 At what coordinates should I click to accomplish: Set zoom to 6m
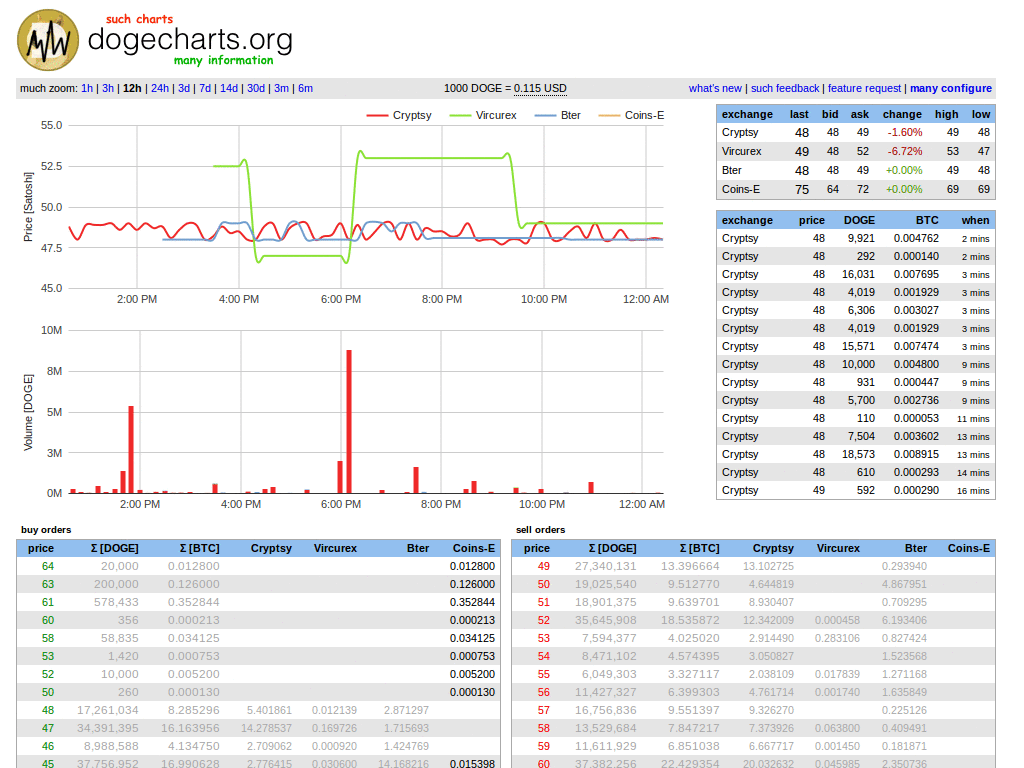tap(306, 88)
